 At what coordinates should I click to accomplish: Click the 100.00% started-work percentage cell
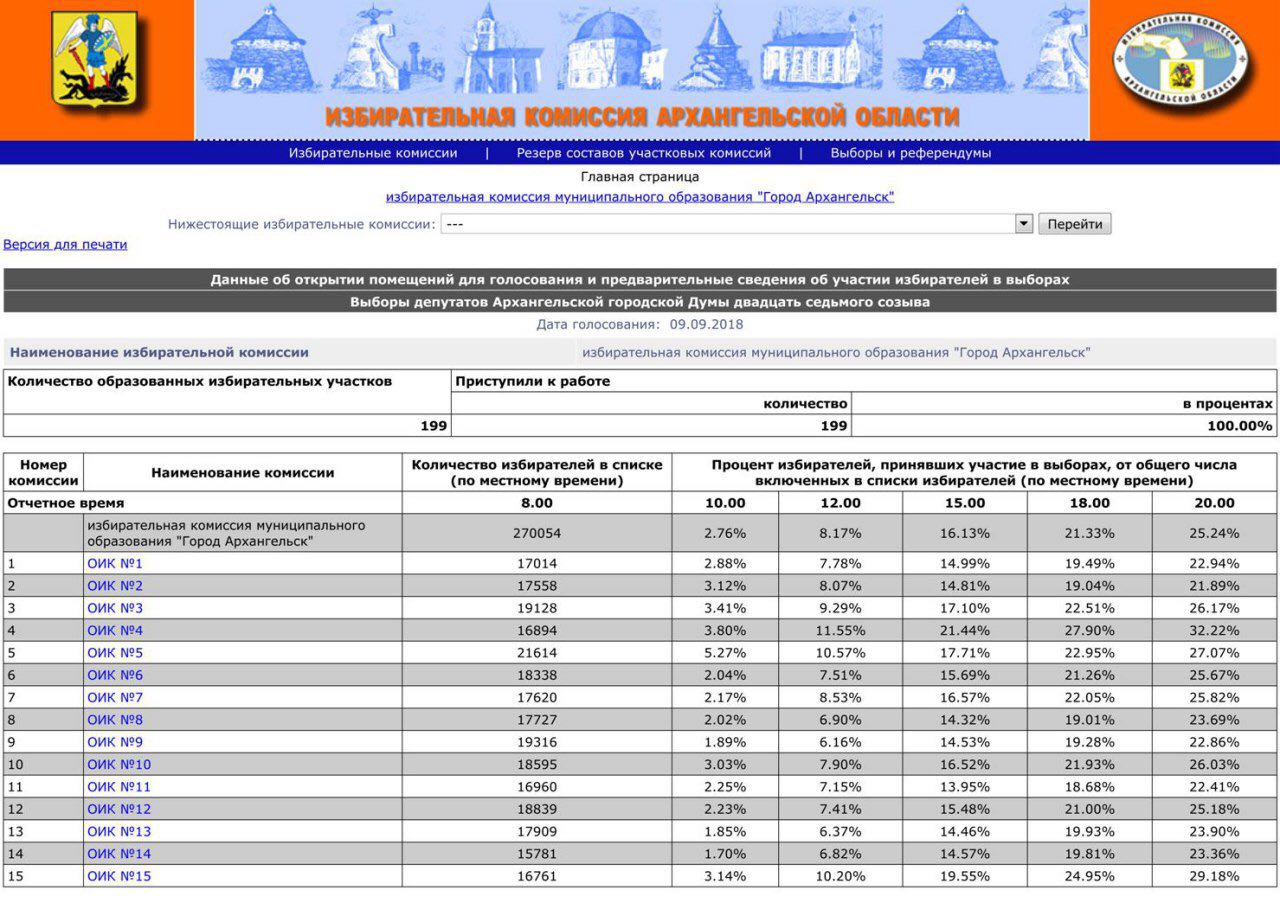click(1064, 426)
